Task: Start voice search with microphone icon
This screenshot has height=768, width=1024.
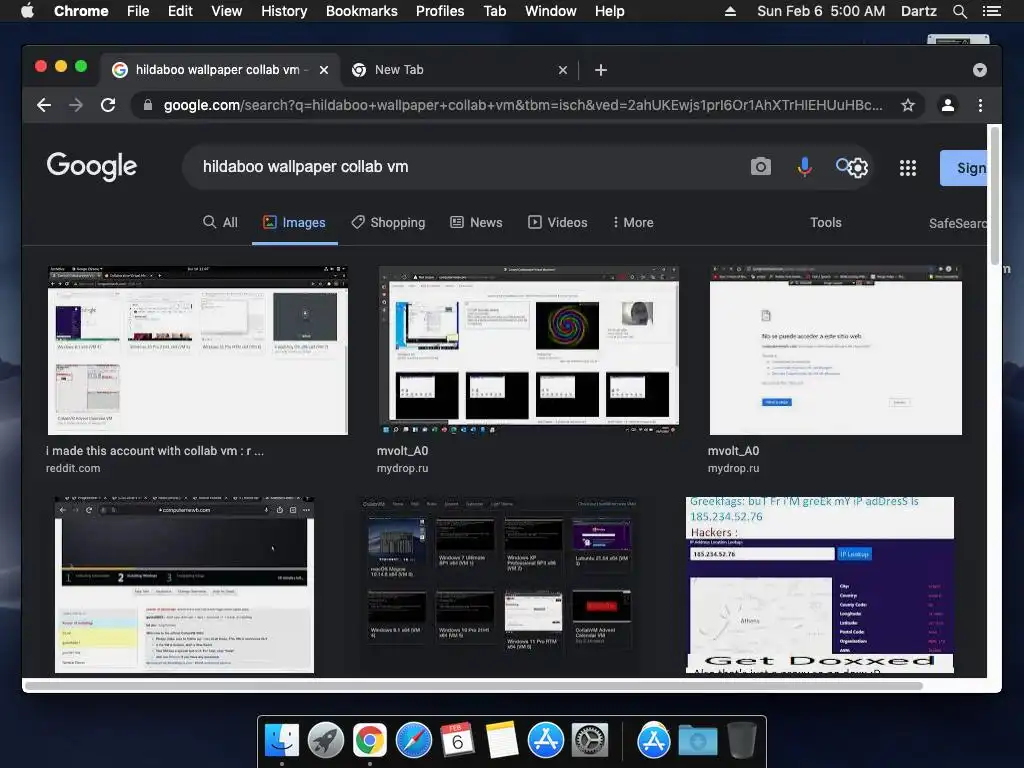Action: 805,167
